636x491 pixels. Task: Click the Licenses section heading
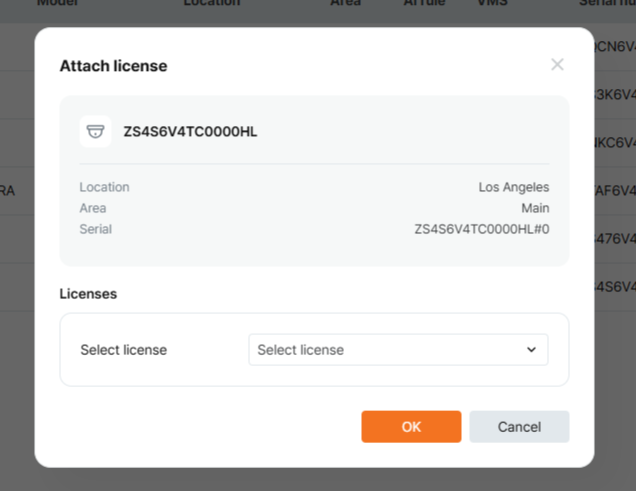point(88,294)
